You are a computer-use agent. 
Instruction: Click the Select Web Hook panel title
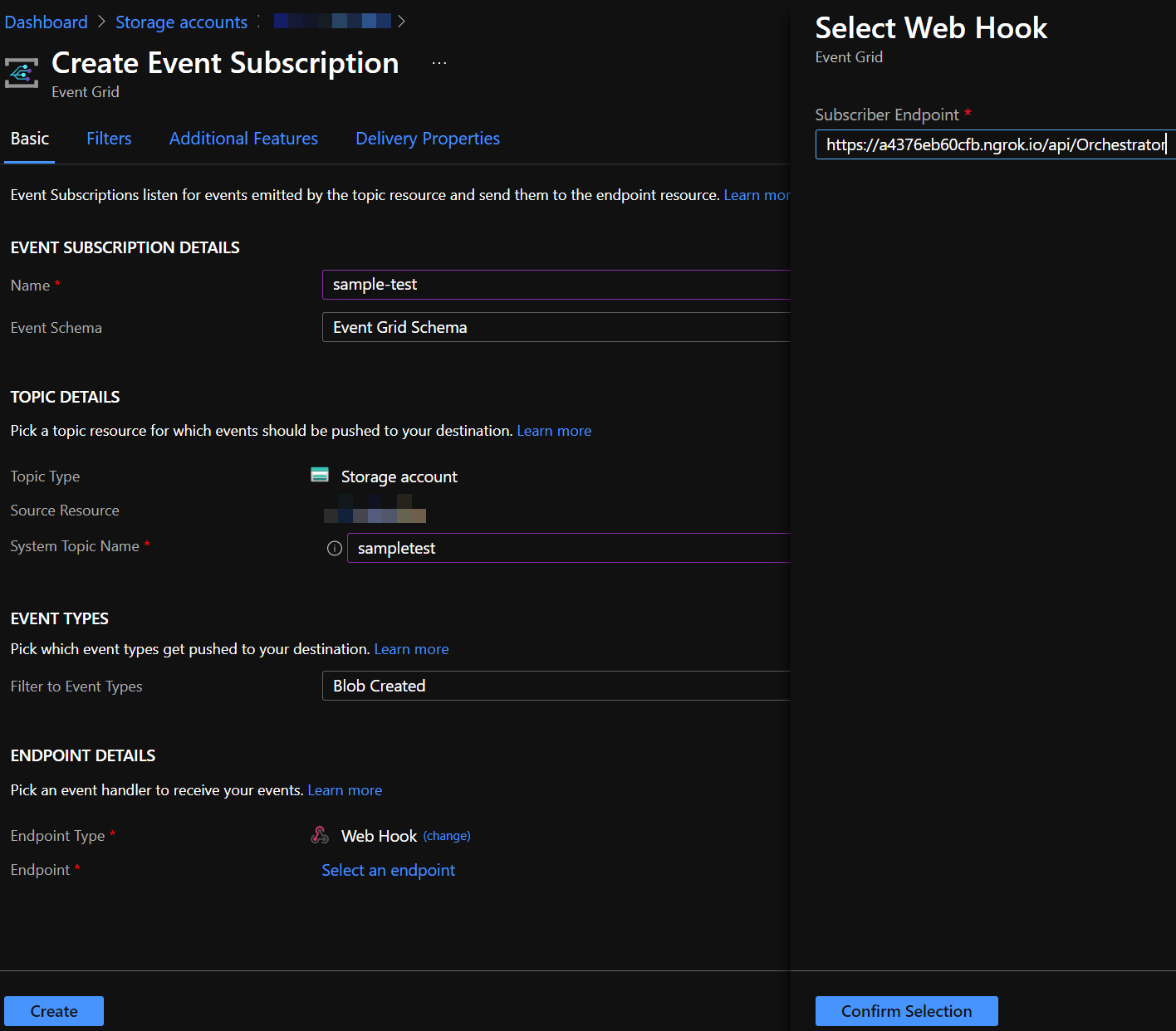[x=931, y=28]
